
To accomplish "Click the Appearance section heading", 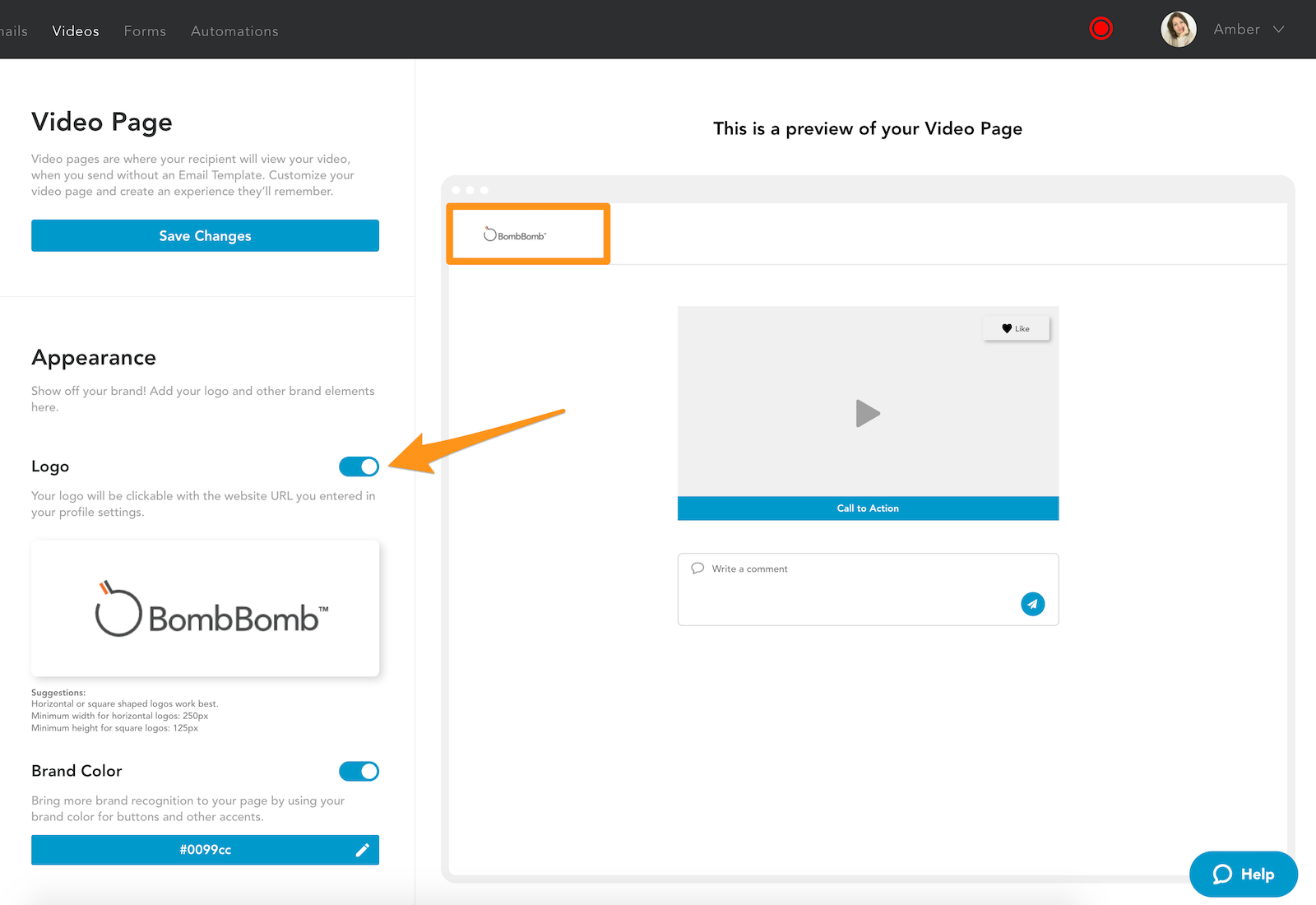I will (94, 358).
